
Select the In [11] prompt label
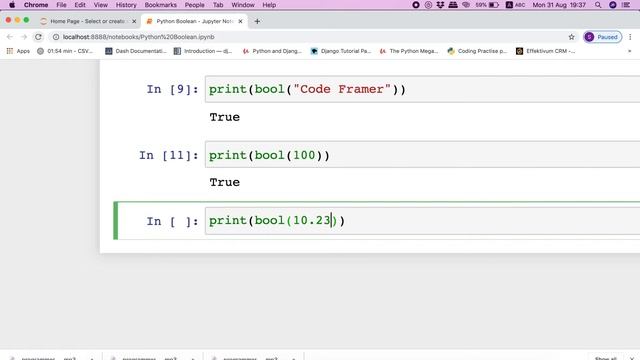pos(169,155)
